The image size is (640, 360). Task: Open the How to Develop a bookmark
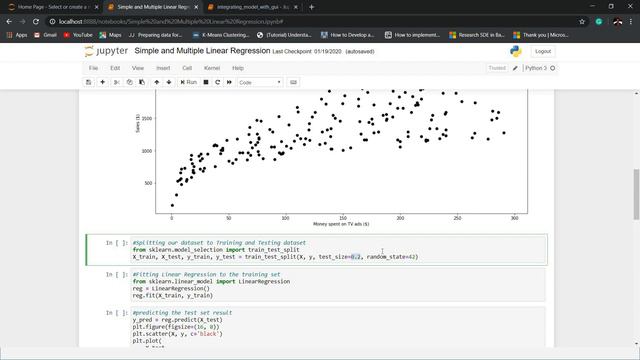(x=347, y=35)
